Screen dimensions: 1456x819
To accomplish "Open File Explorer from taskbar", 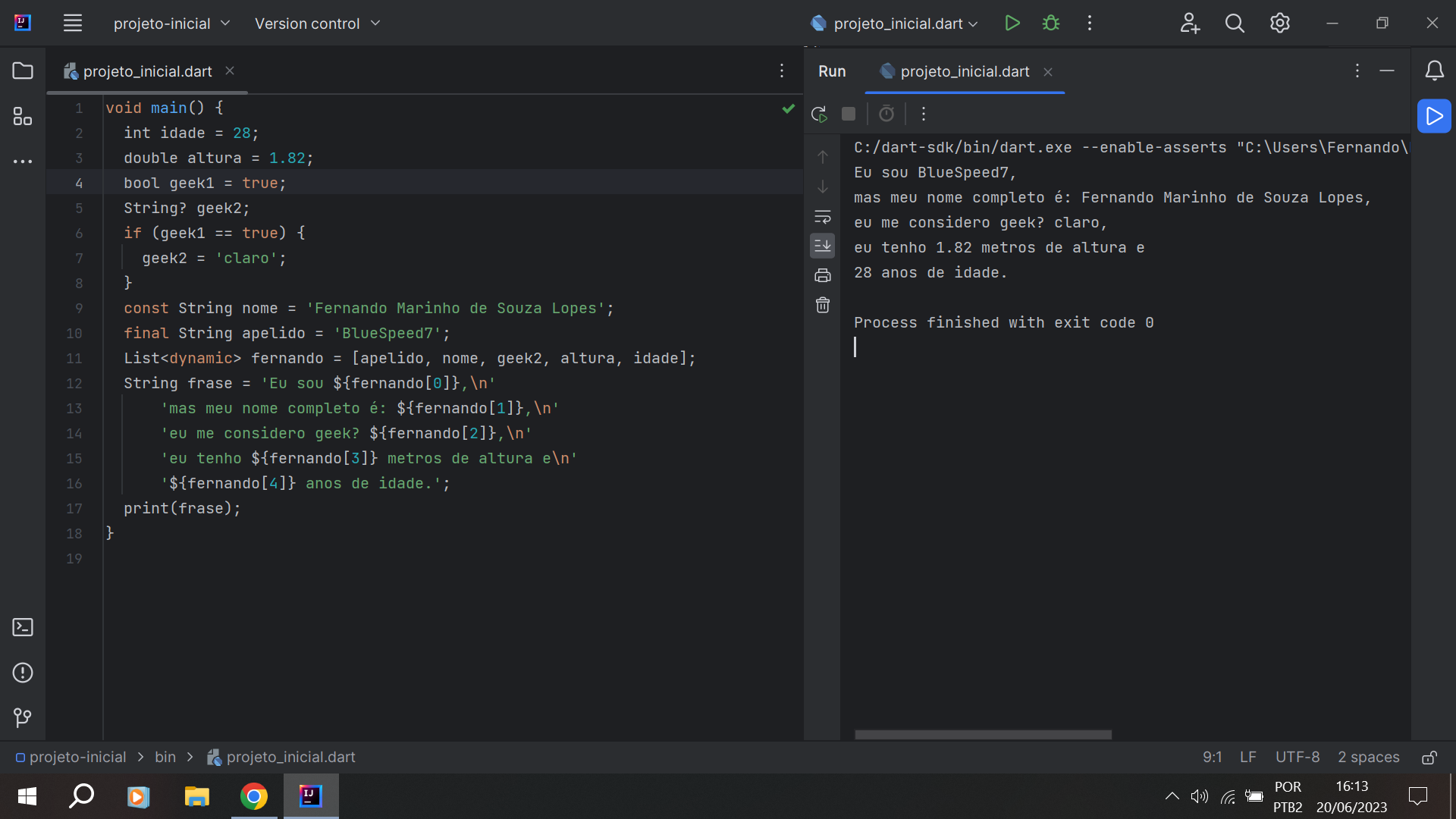I will coord(196,796).
